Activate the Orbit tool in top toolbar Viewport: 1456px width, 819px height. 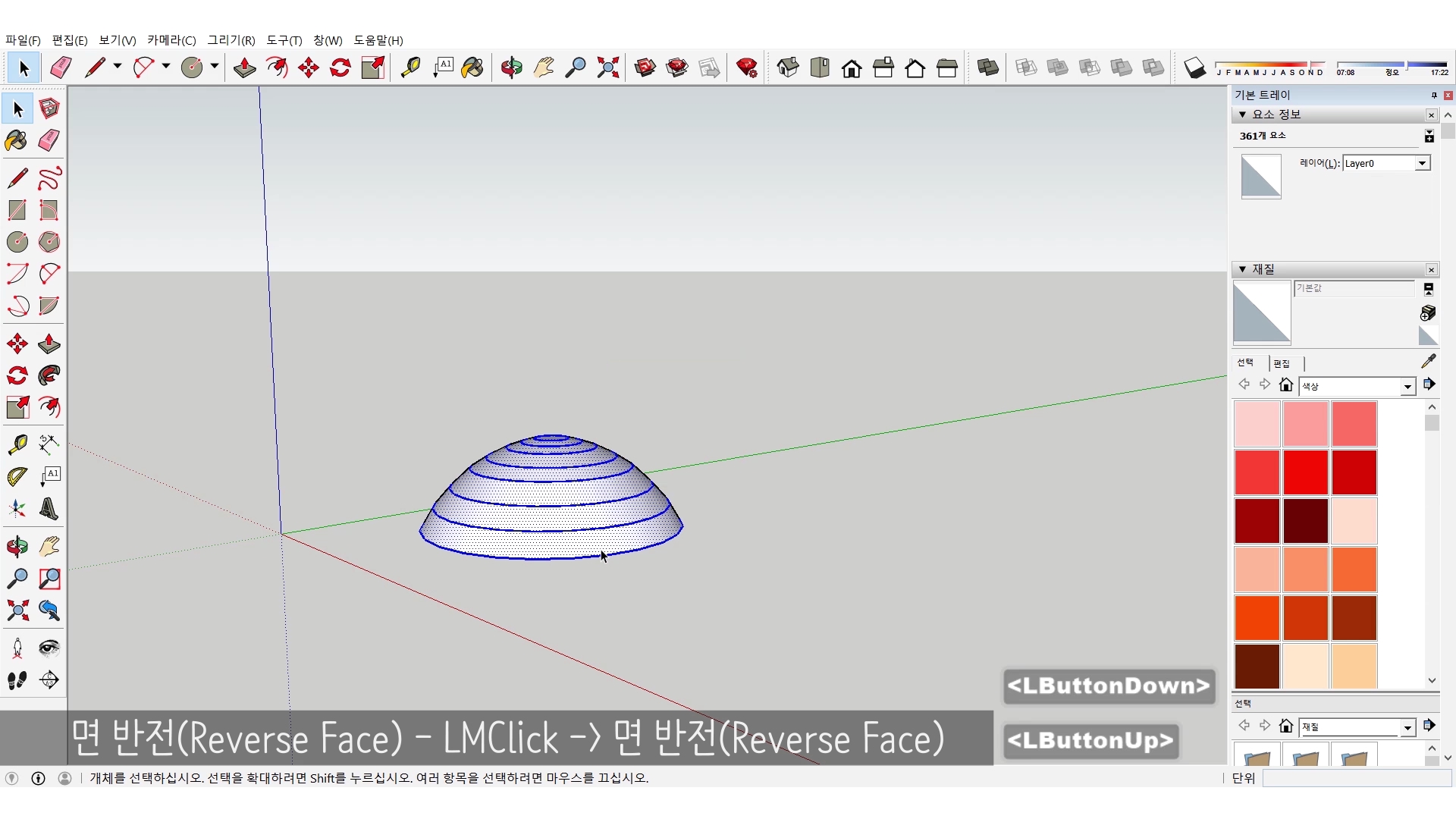511,67
